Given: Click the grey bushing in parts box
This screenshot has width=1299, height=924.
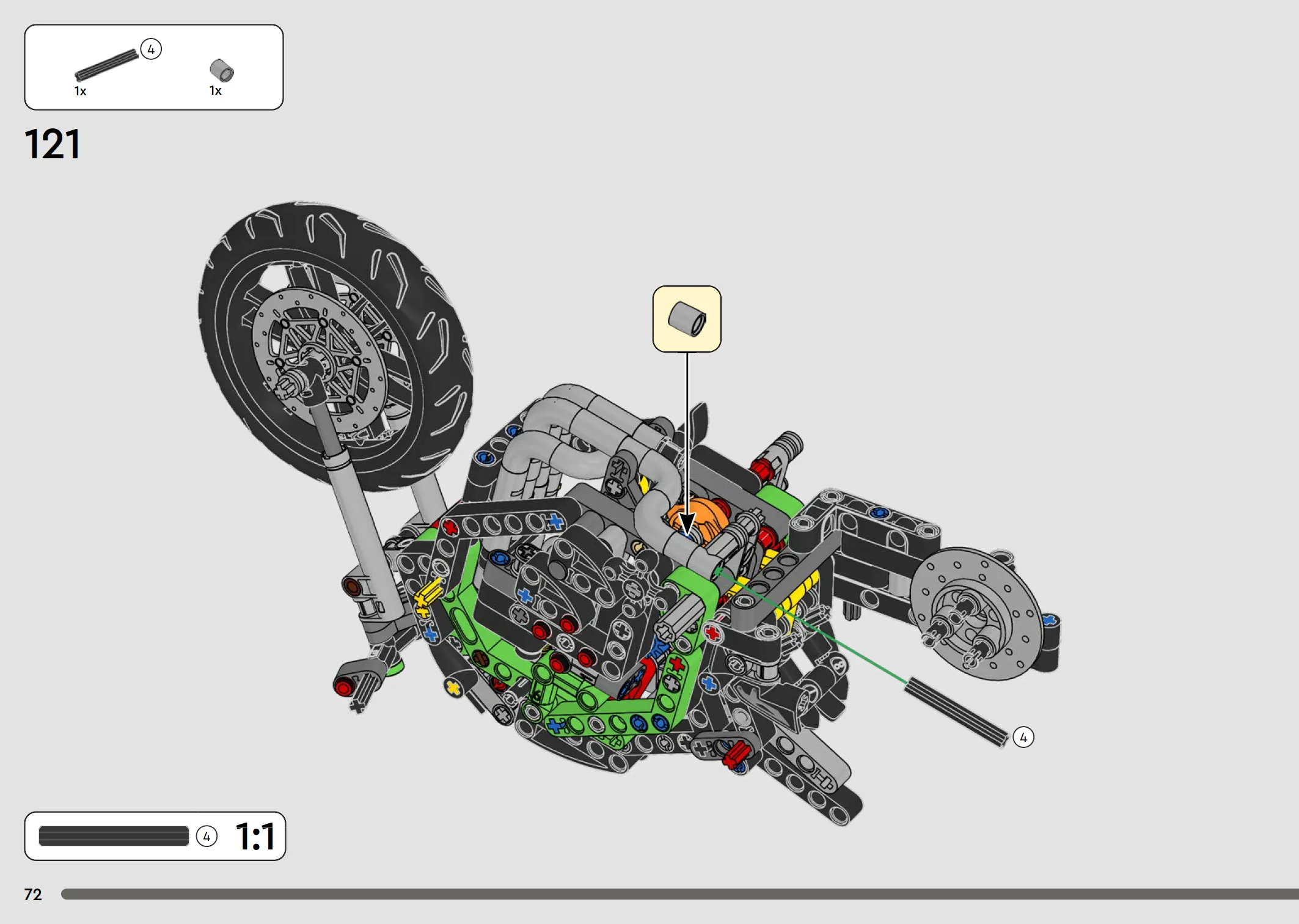Looking at the screenshot, I should pyautogui.click(x=222, y=70).
